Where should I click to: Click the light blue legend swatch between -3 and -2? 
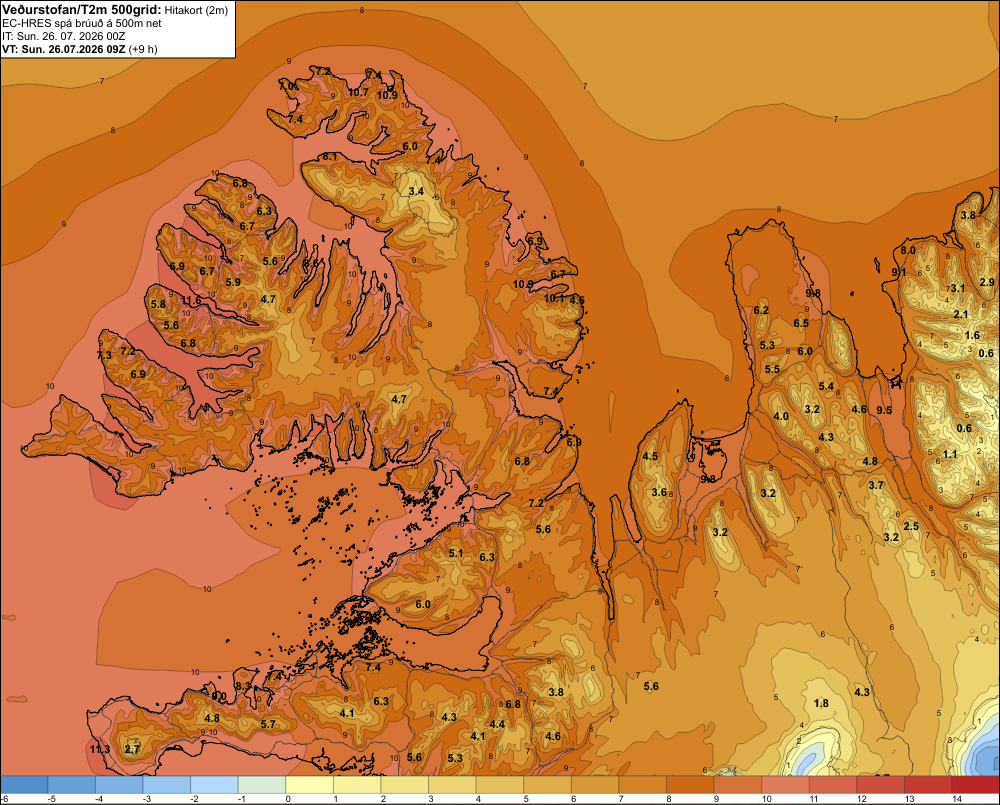(166, 785)
